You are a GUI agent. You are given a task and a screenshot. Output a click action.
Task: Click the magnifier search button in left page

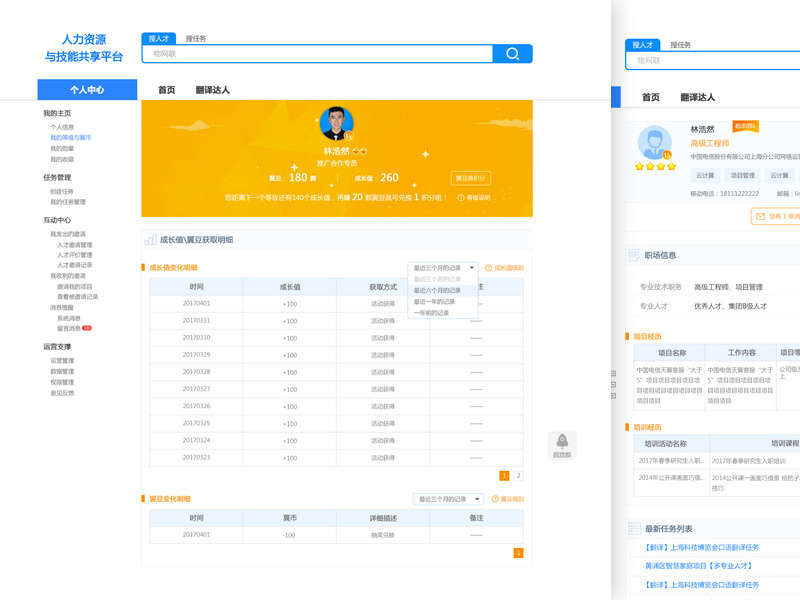tap(512, 54)
